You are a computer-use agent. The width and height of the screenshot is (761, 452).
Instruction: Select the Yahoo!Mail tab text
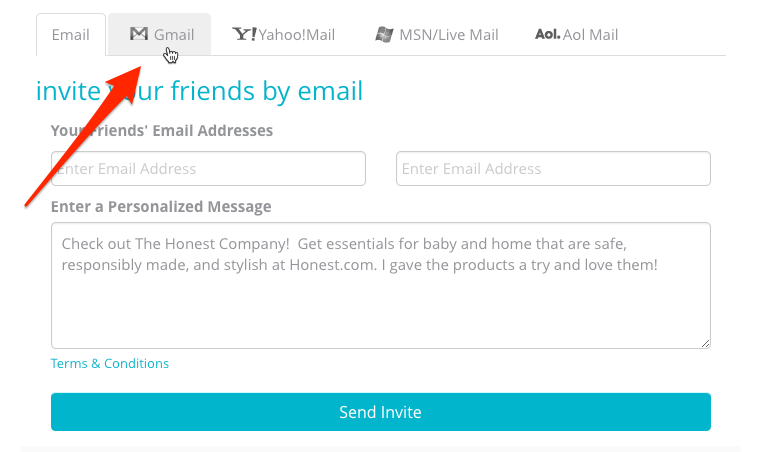[297, 34]
